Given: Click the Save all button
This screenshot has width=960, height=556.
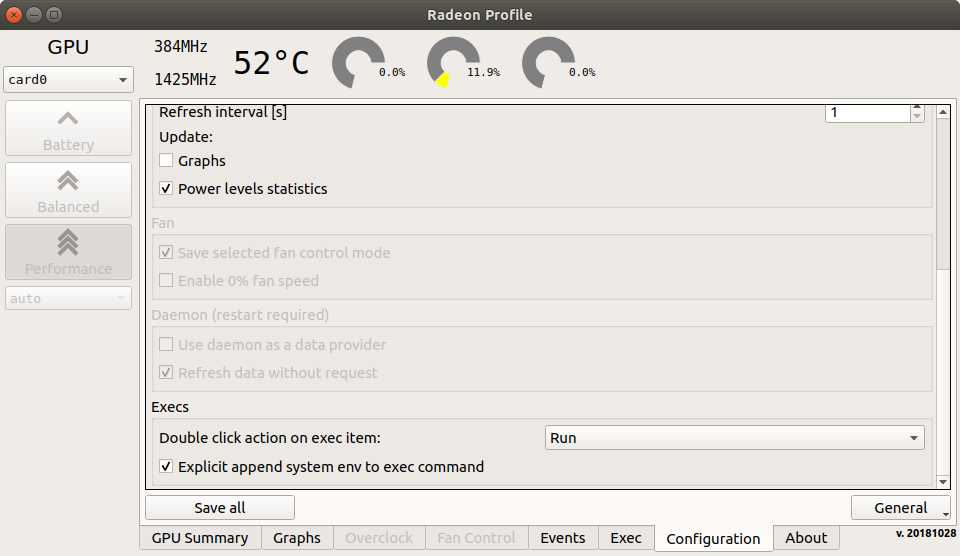Looking at the screenshot, I should (220, 508).
